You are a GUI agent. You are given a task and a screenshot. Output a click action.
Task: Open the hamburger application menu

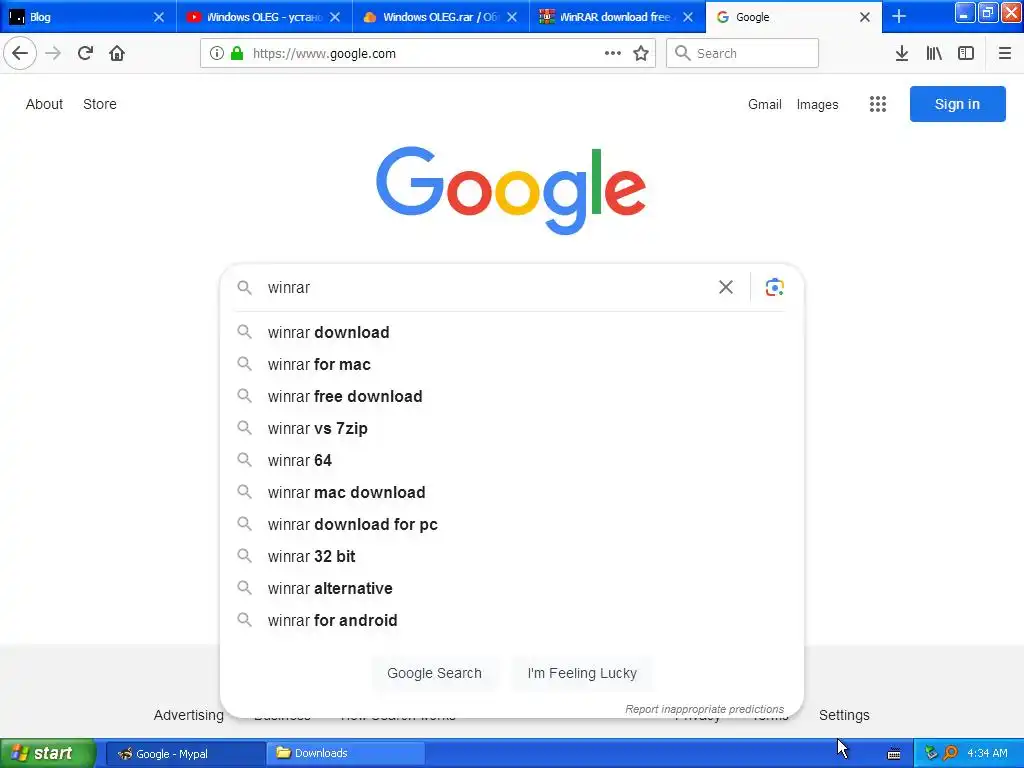(x=1004, y=54)
